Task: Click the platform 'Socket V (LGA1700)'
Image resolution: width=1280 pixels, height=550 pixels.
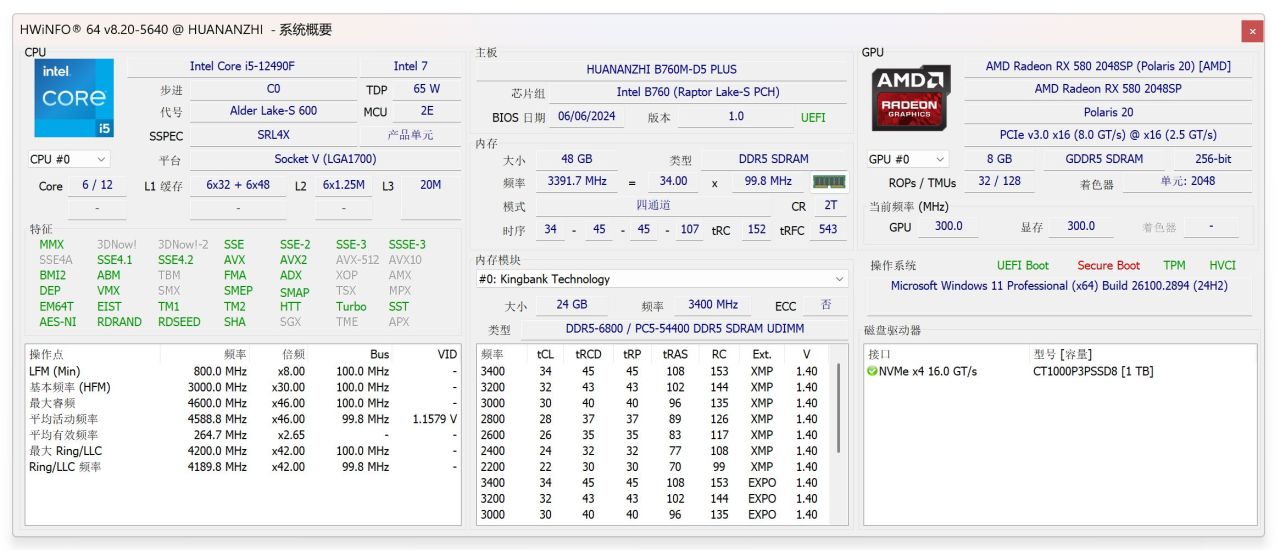Action: (x=325, y=159)
